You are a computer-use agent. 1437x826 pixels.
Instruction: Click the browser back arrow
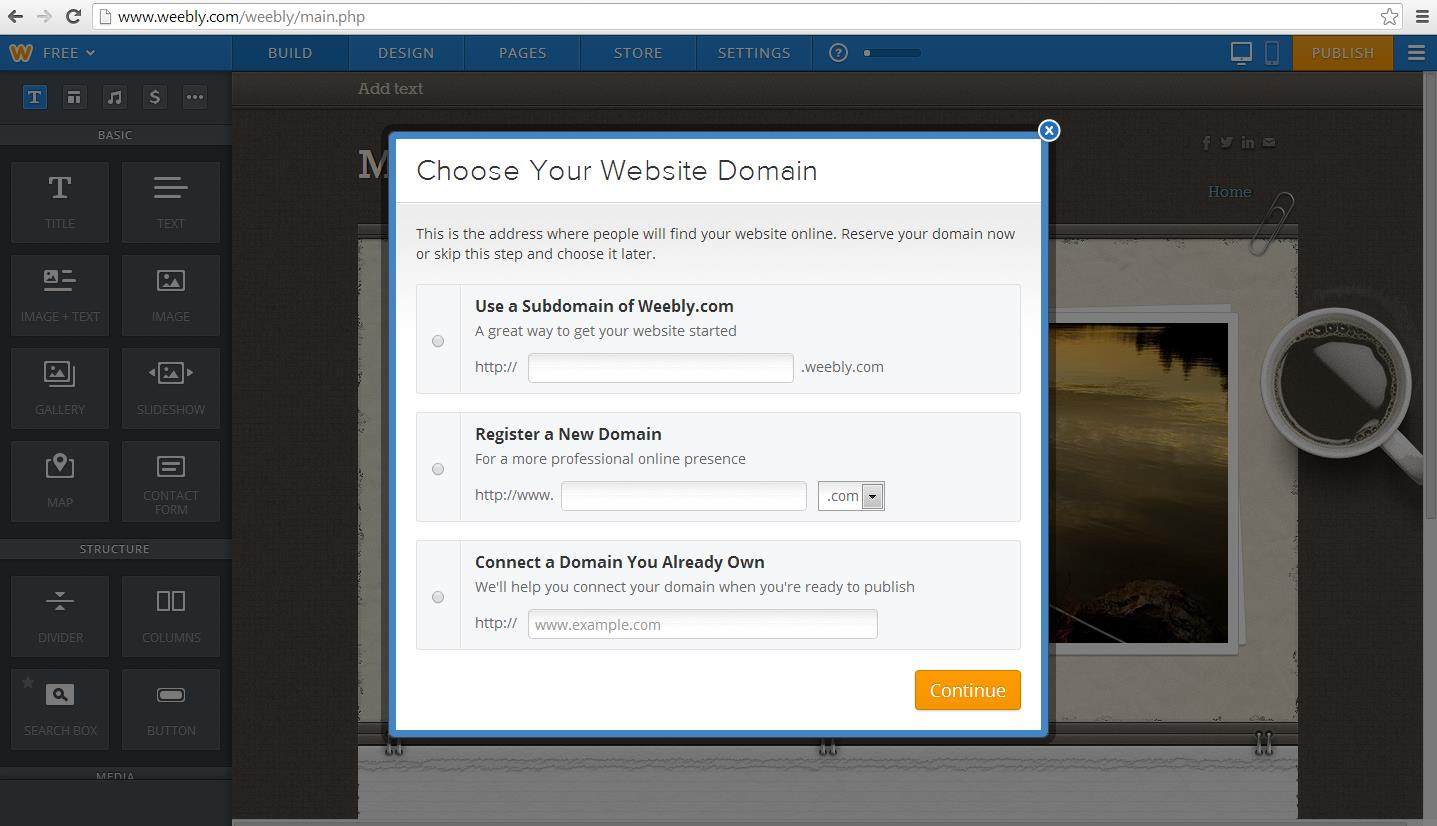click(x=15, y=16)
